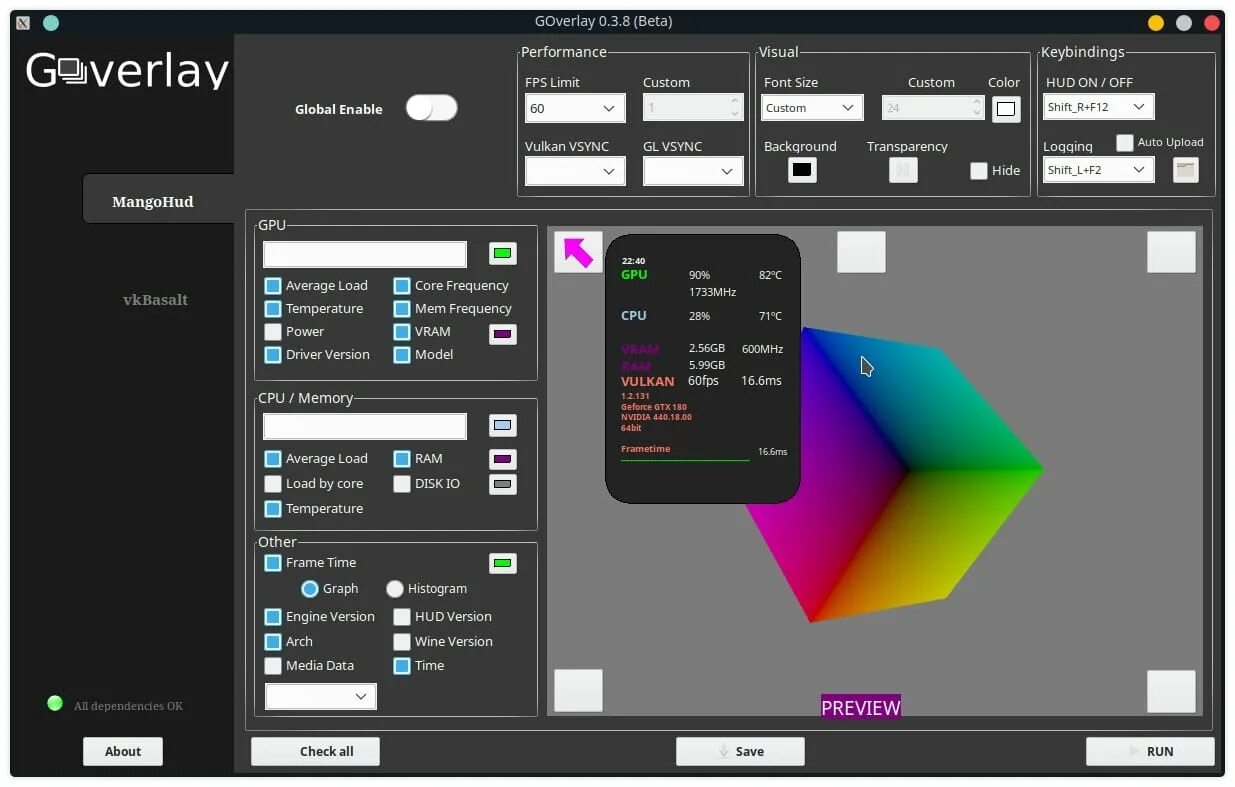Toggle GPU Temperature checkbox
Image resolution: width=1235 pixels, height=787 pixels.
pyautogui.click(x=273, y=308)
